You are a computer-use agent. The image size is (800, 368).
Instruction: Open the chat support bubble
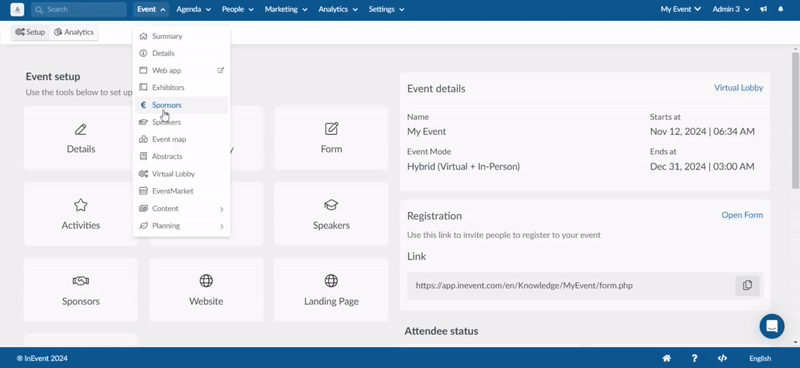coord(771,326)
